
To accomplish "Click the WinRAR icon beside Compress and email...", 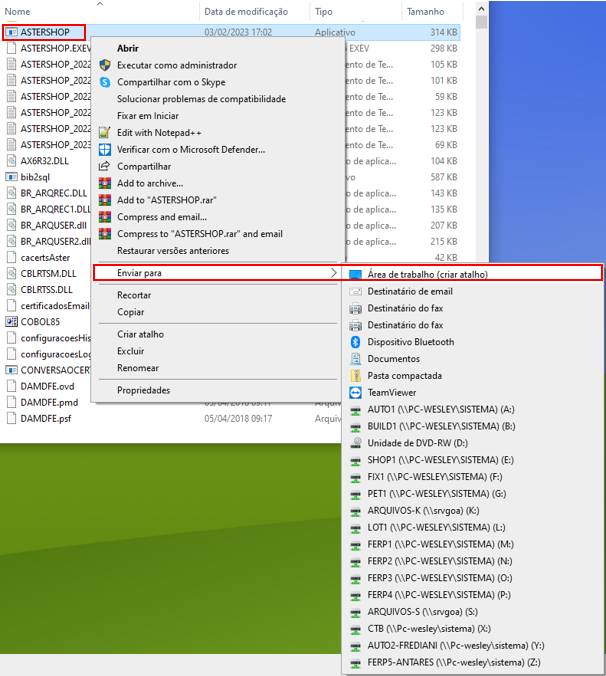I will click(105, 217).
